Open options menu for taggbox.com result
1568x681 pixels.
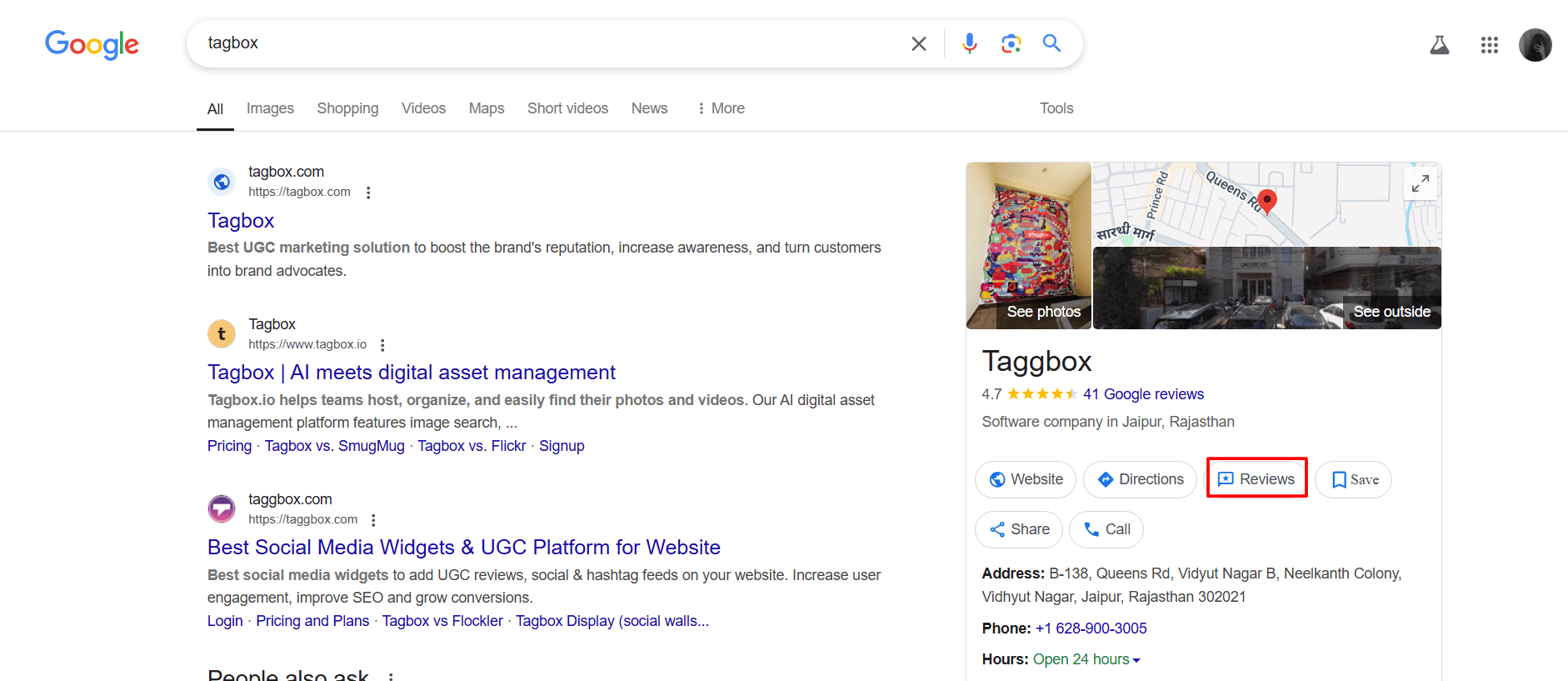tap(373, 520)
